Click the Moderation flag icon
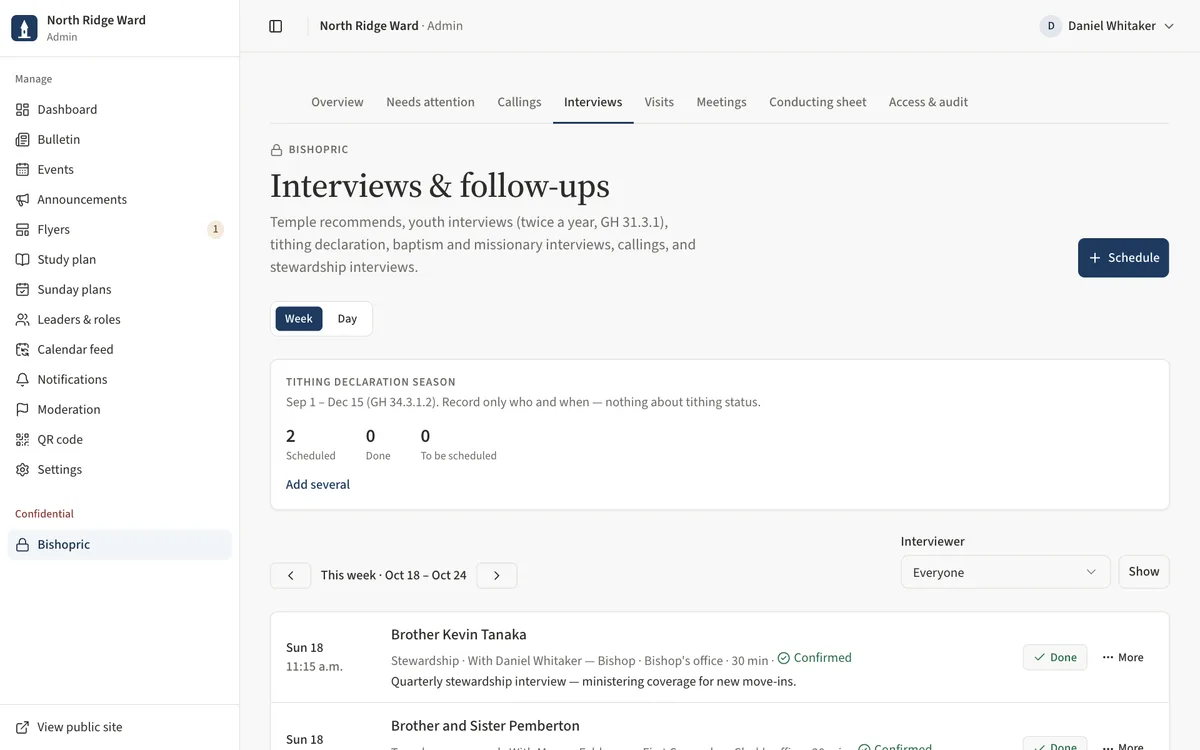 point(22,409)
